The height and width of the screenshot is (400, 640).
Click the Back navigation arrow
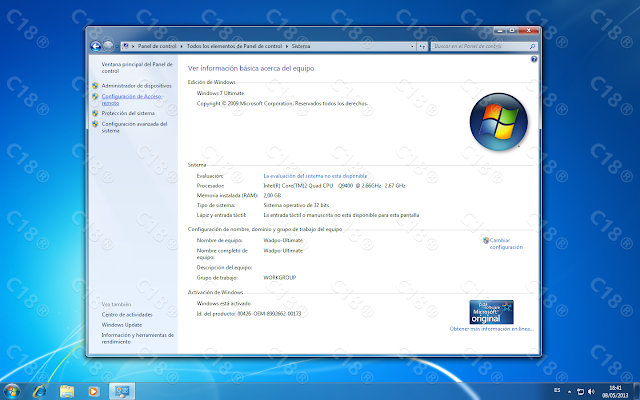pos(96,46)
